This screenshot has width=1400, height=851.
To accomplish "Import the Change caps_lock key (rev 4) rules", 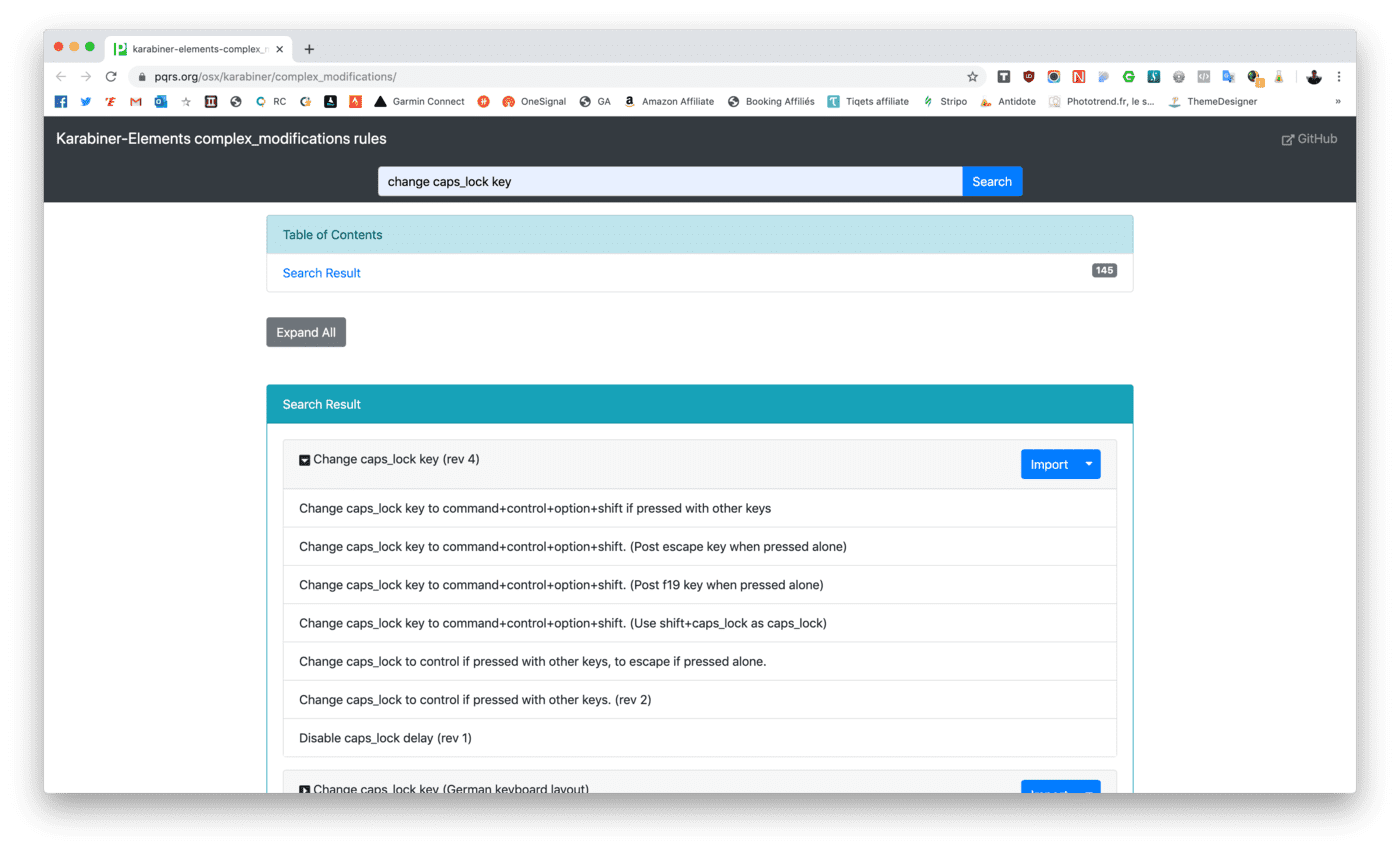I will click(x=1049, y=464).
